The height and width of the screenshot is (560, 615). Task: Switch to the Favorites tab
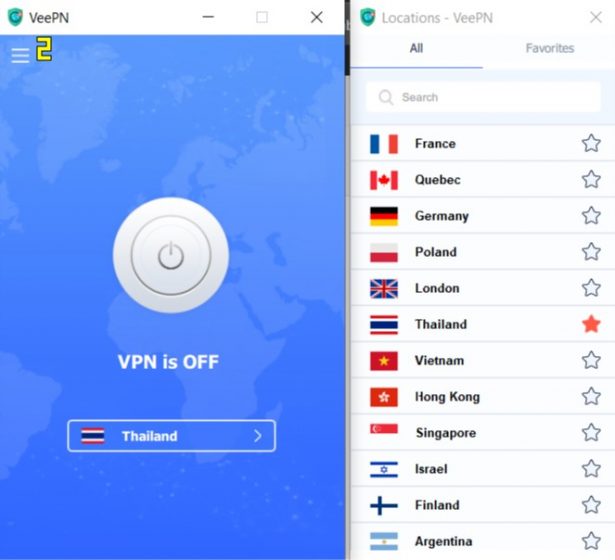coord(549,48)
